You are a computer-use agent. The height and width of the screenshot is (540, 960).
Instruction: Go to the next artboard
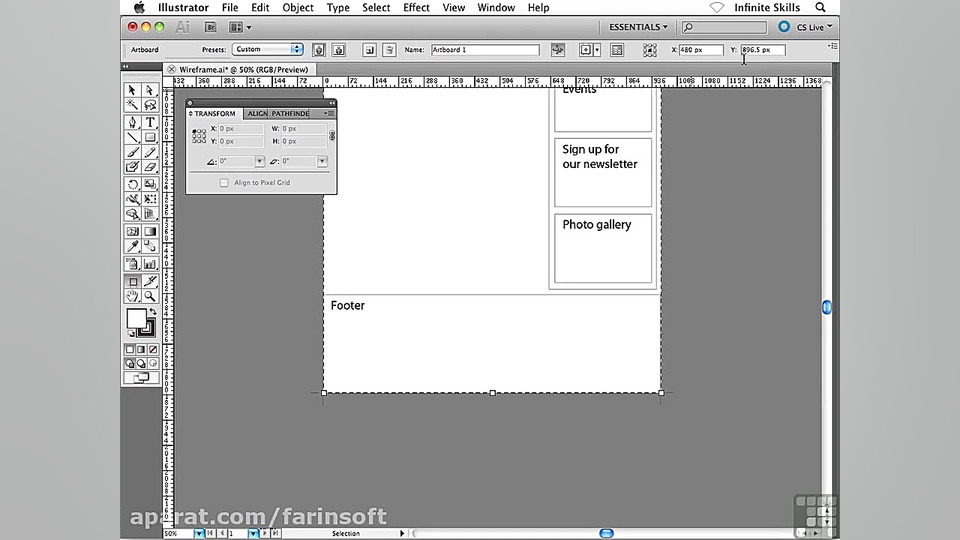click(265, 533)
